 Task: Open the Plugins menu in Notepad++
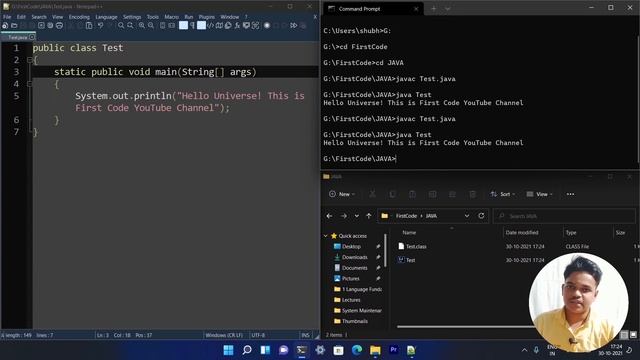pyautogui.click(x=207, y=17)
